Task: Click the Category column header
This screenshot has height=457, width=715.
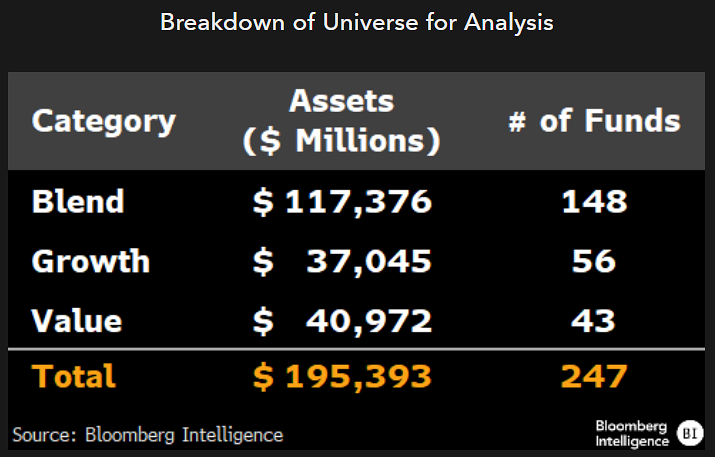Action: (x=104, y=121)
